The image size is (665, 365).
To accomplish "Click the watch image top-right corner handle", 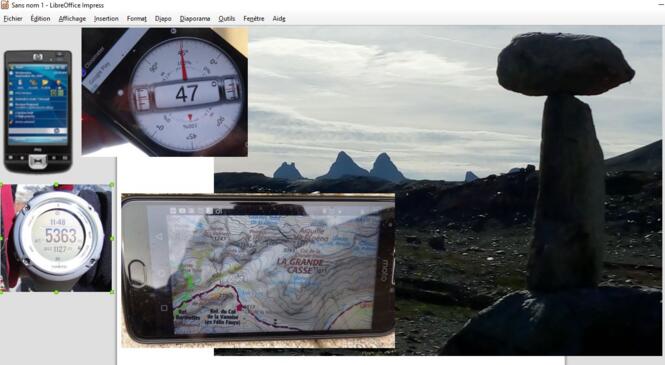I will pos(112,185).
